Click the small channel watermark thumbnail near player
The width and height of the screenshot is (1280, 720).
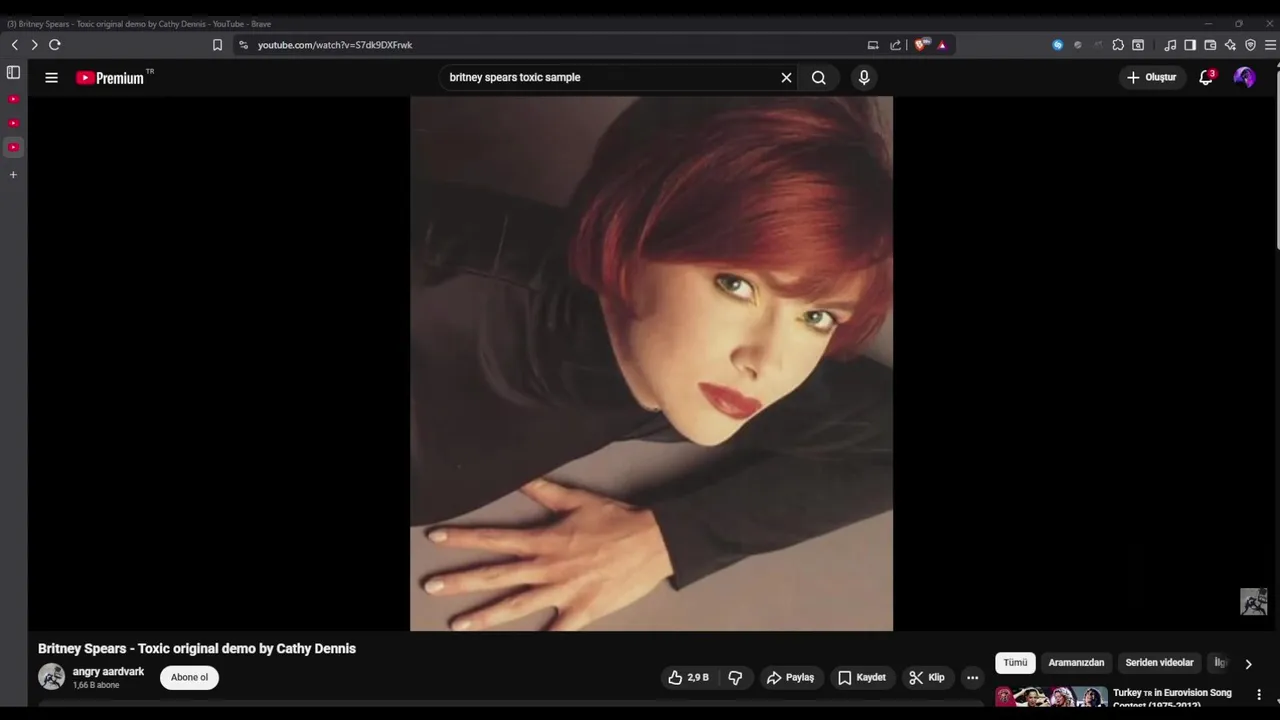[1254, 601]
